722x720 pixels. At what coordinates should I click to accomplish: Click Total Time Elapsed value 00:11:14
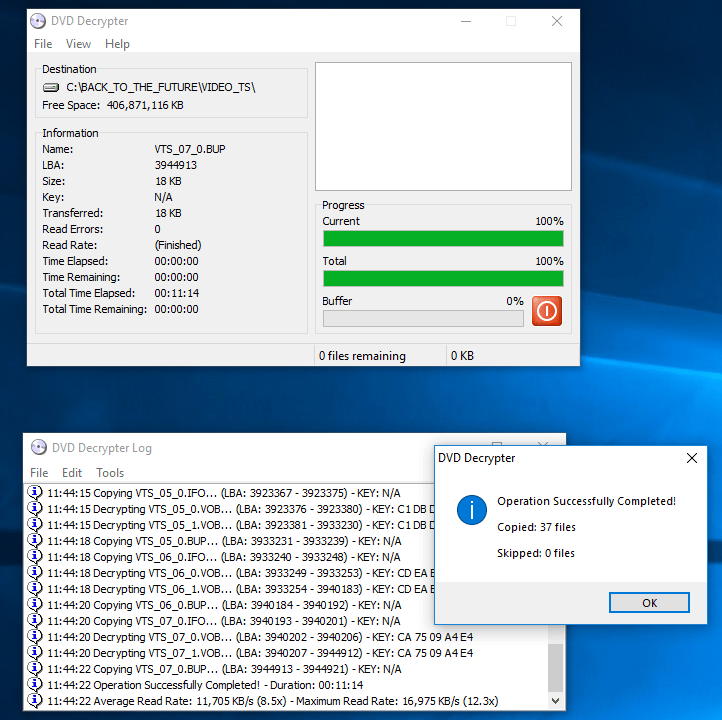pyautogui.click(x=177, y=293)
